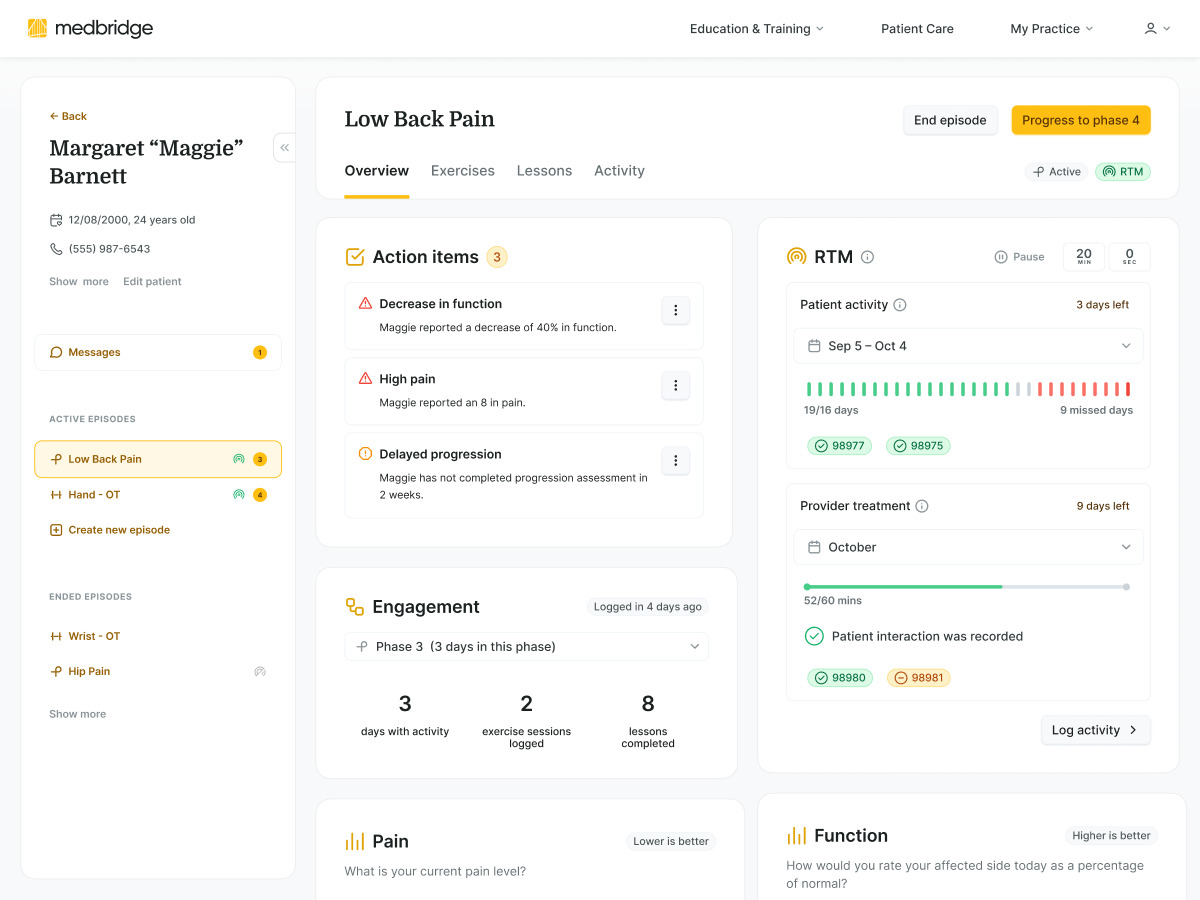The image size is (1200, 900).
Task: Expand the Sep 5 – Oct 4 date selector
Action: [968, 346]
